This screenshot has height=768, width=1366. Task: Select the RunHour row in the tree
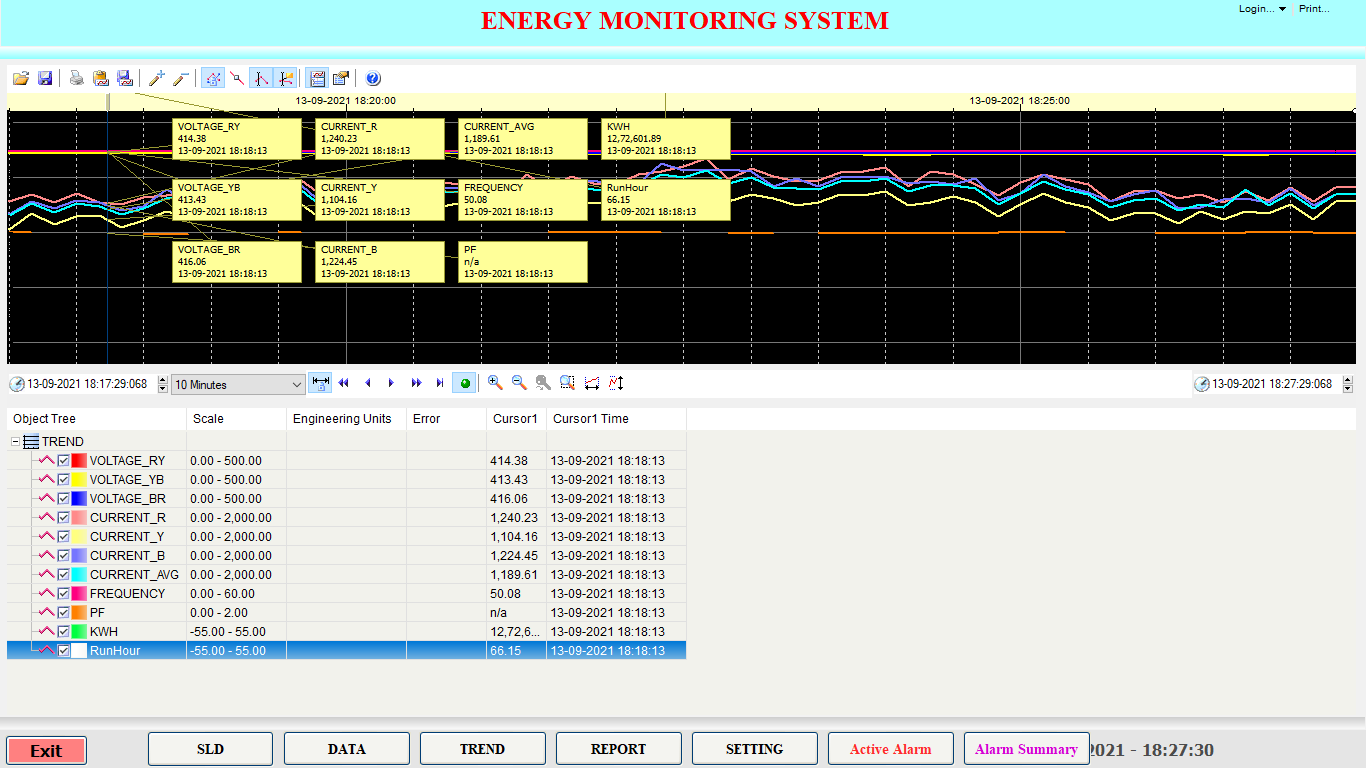[x=346, y=651]
